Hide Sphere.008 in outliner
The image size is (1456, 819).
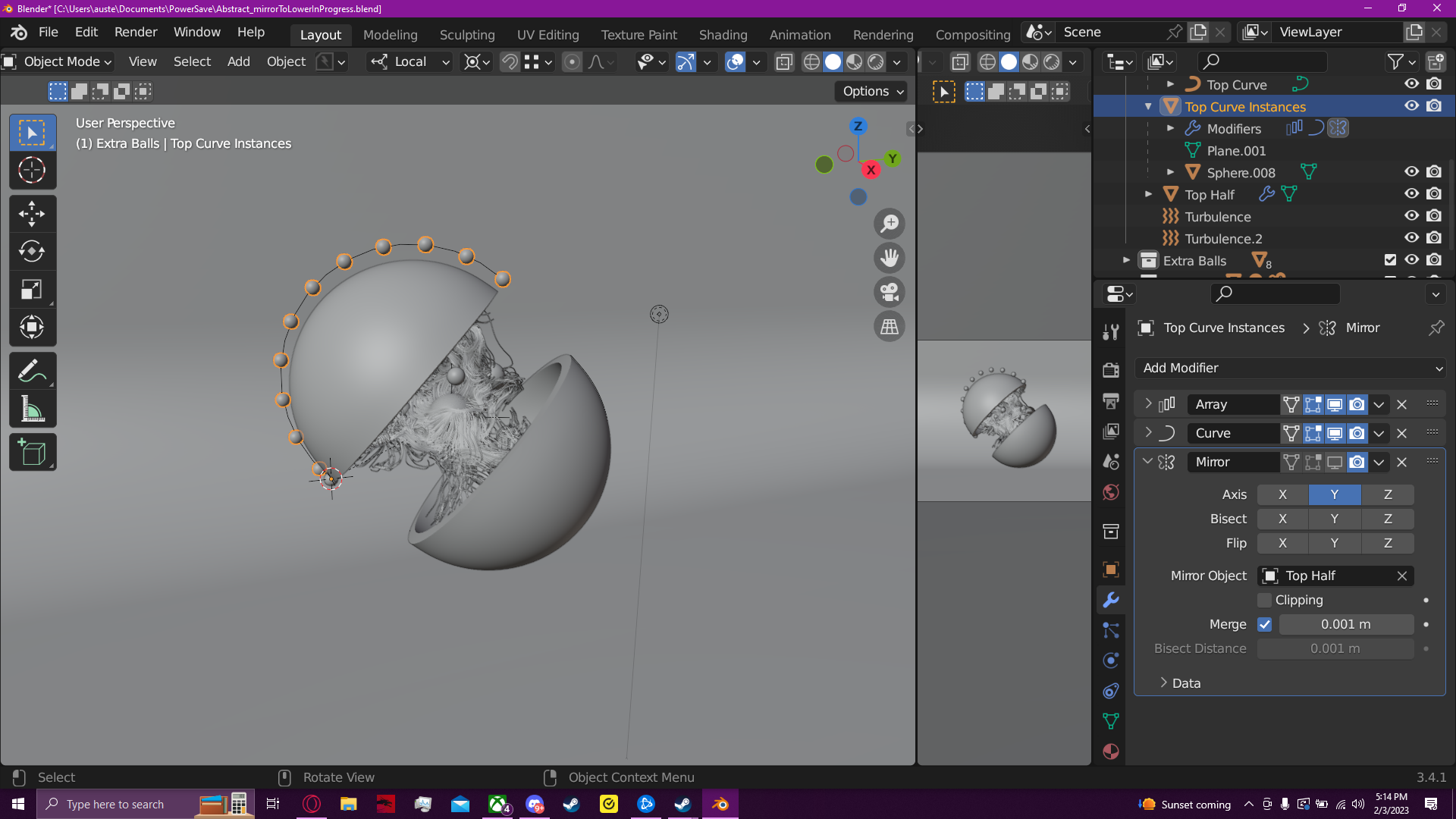(1411, 172)
